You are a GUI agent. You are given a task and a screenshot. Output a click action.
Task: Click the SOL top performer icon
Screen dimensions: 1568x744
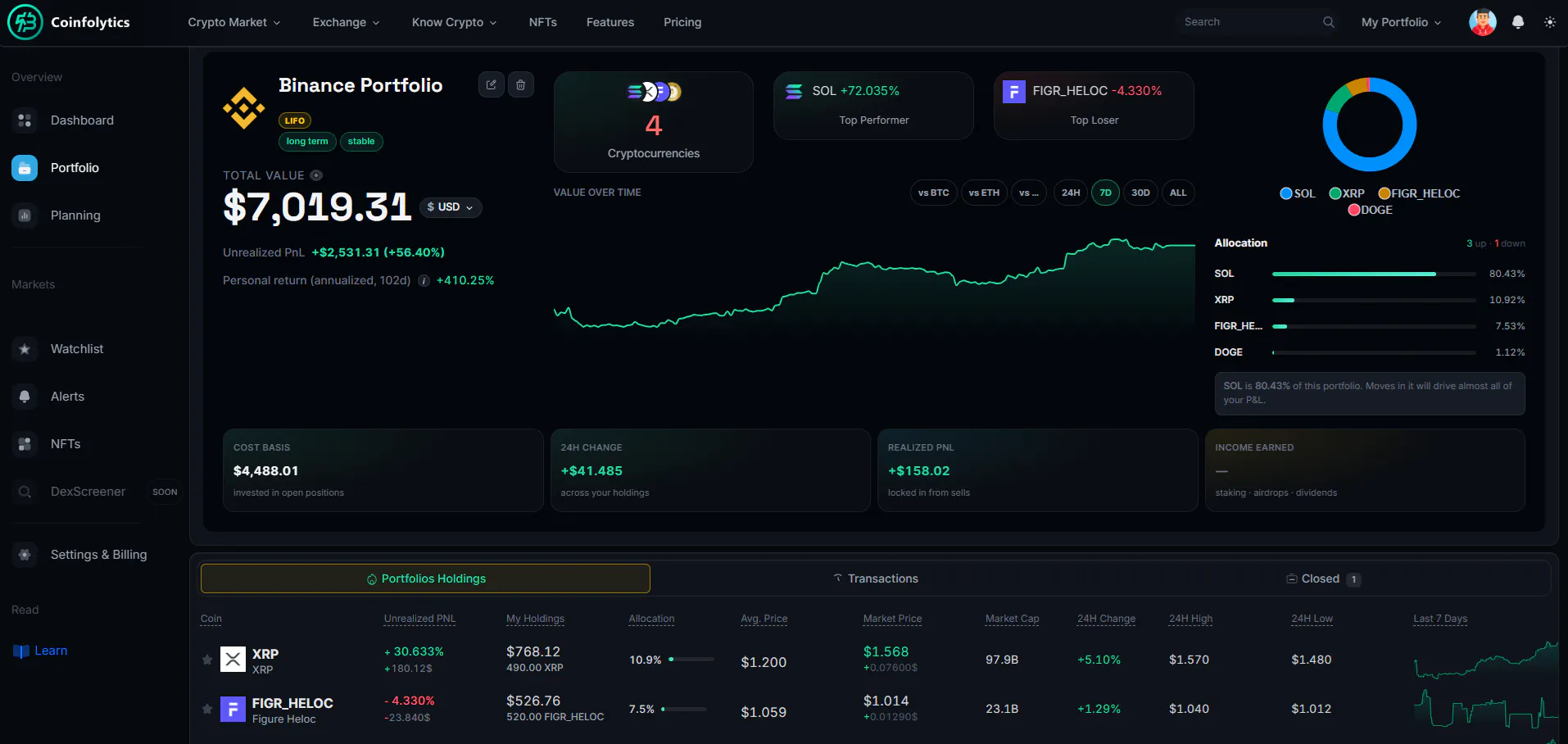(794, 91)
